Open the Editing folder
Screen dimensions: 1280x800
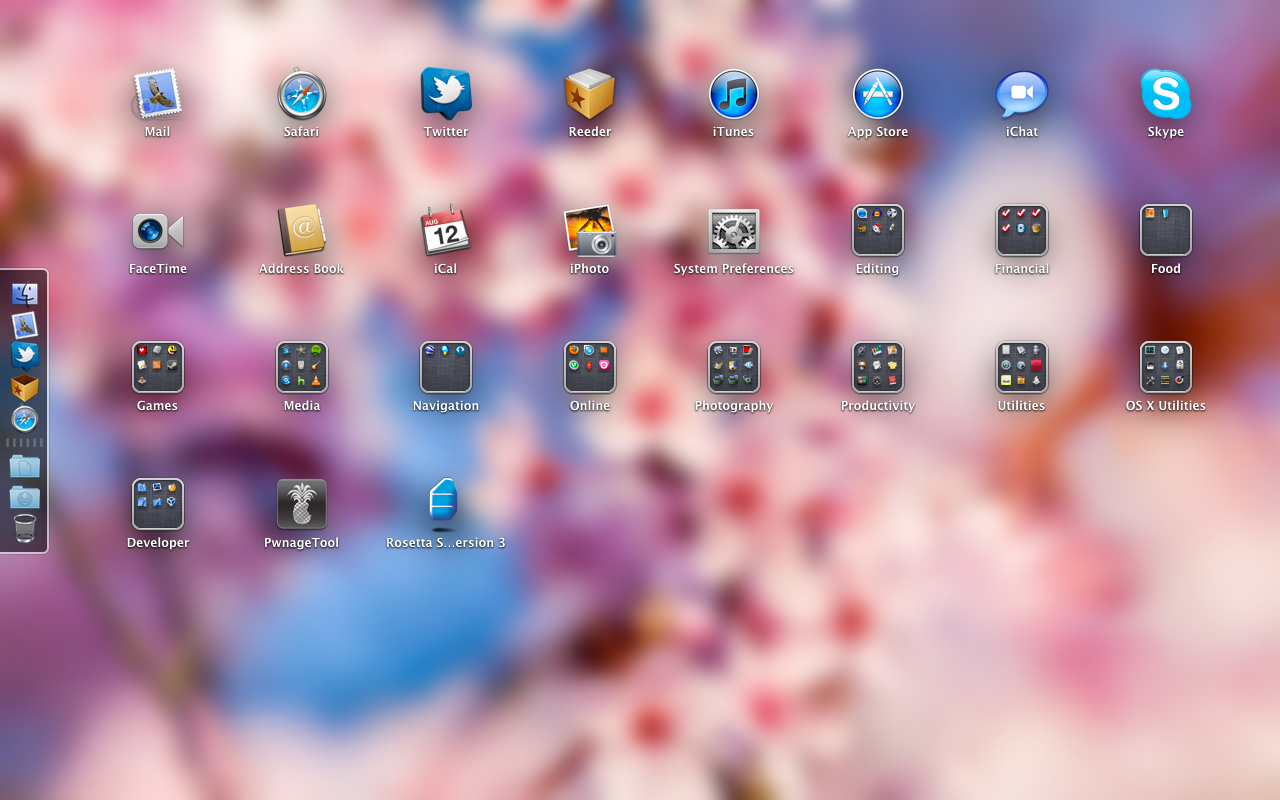click(x=878, y=231)
